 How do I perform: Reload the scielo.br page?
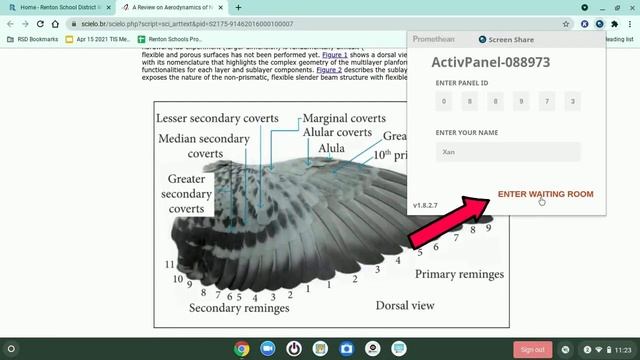40,24
